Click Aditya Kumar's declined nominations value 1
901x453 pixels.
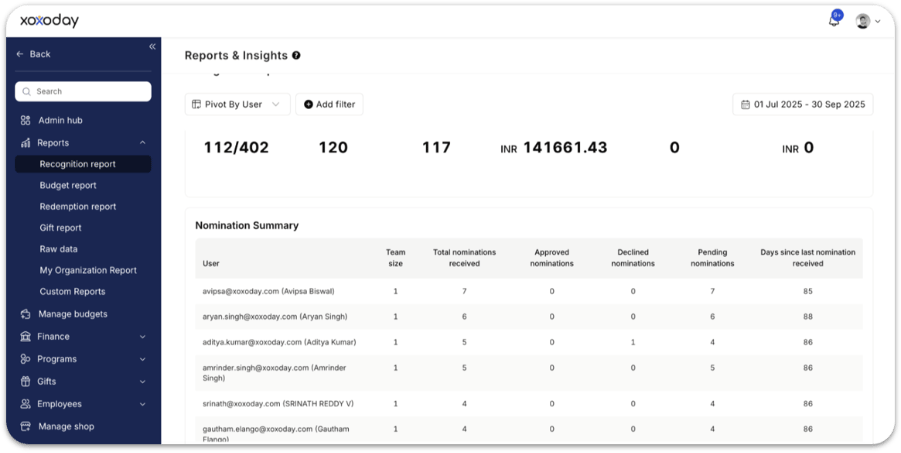633,342
